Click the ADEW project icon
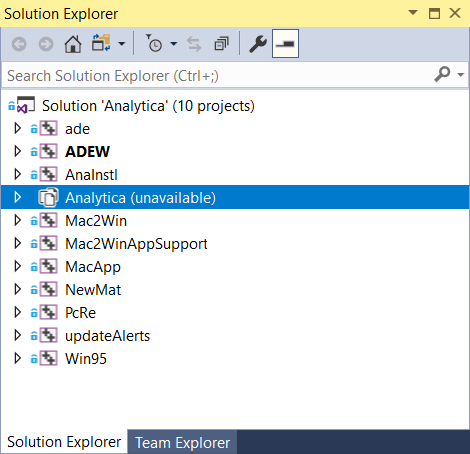This screenshot has width=470, height=454. [49, 151]
